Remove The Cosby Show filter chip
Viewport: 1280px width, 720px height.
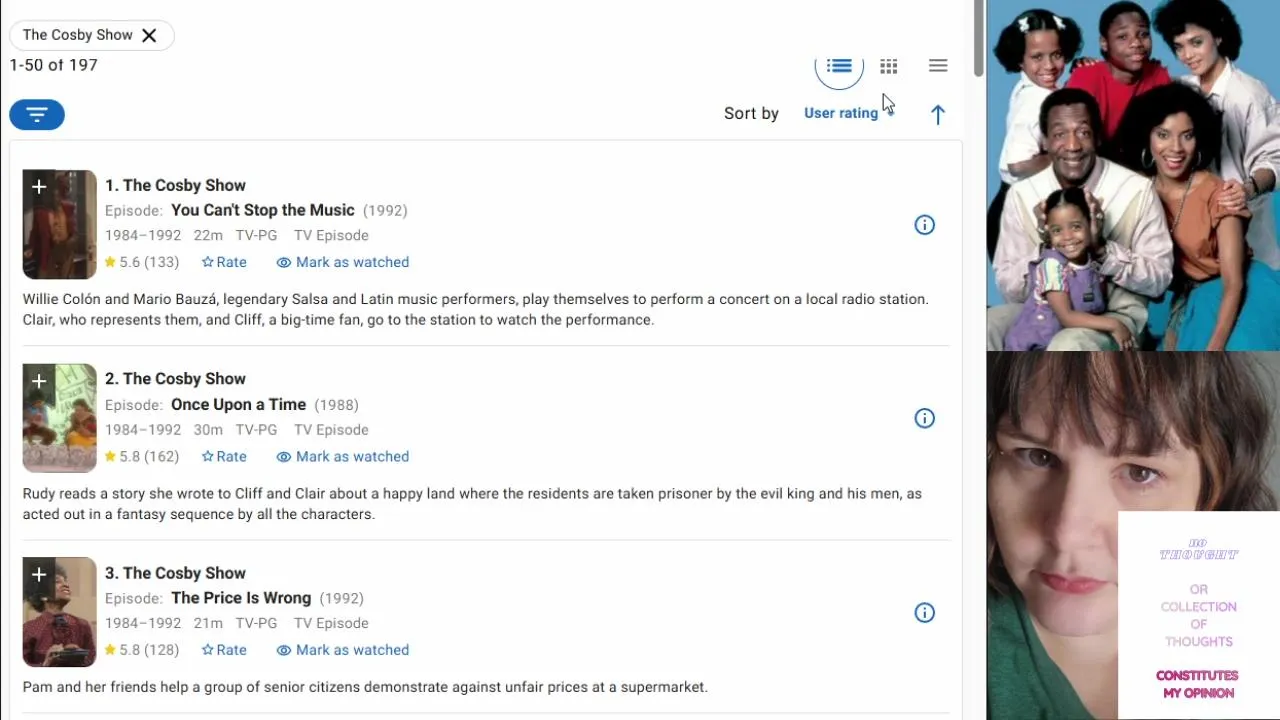click(149, 35)
